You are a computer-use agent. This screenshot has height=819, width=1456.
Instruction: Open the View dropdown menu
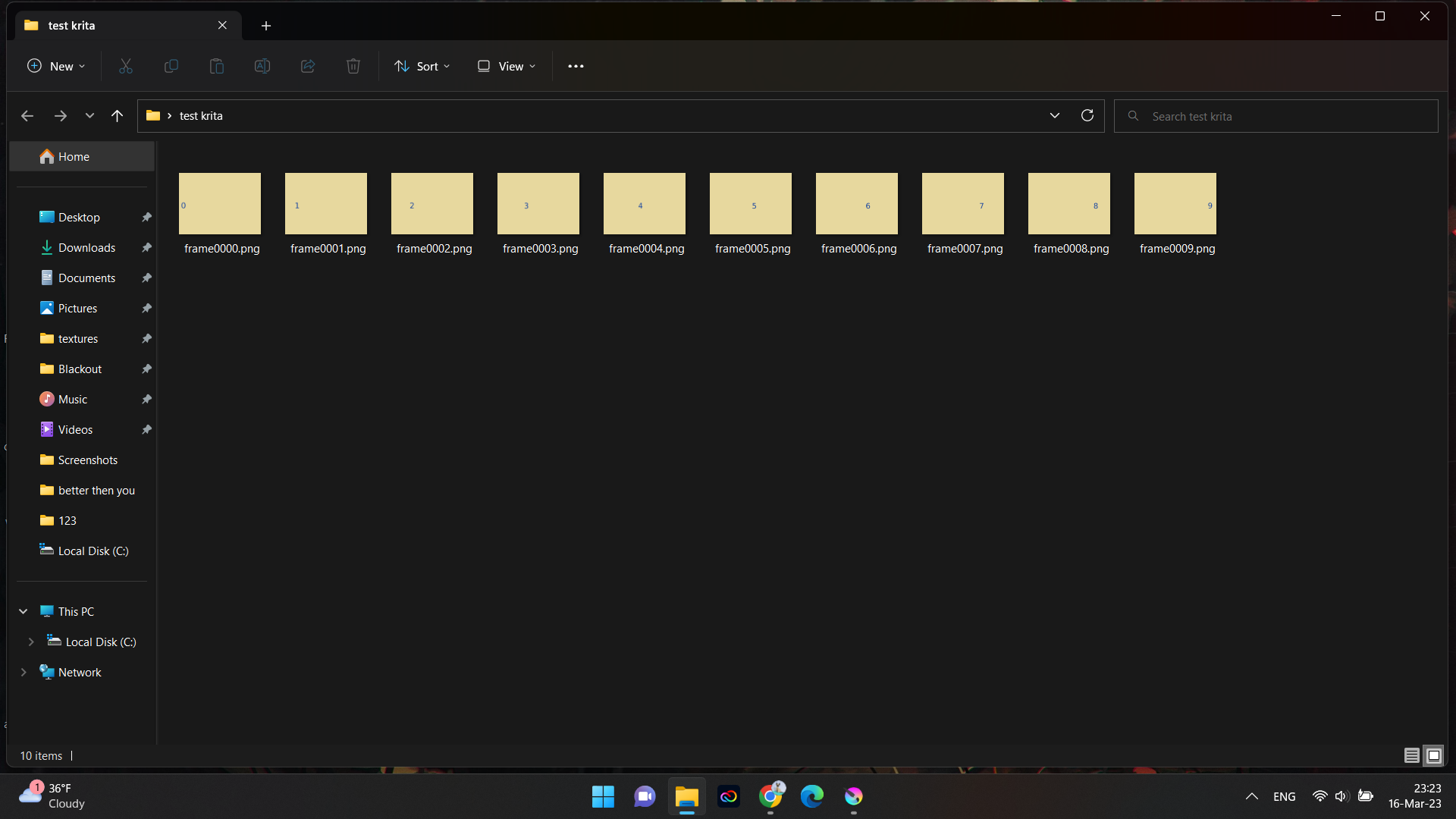pos(507,66)
